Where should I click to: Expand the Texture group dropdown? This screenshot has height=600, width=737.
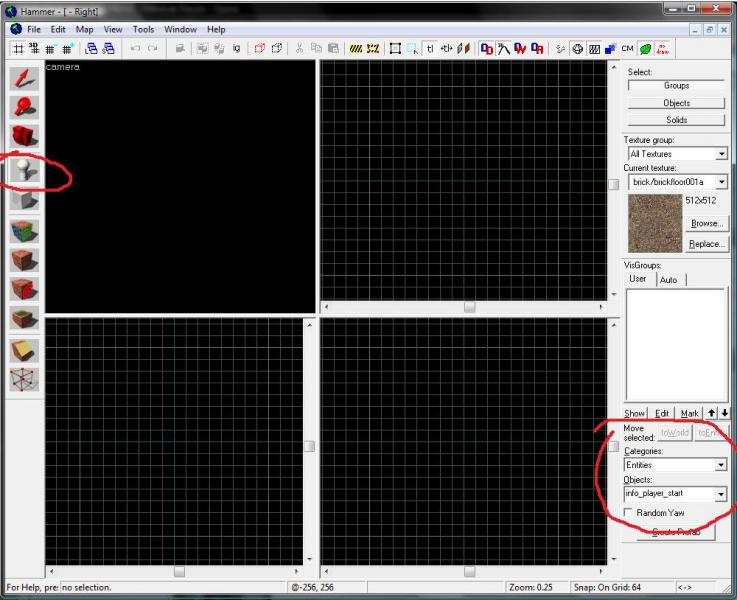pyautogui.click(x=721, y=154)
